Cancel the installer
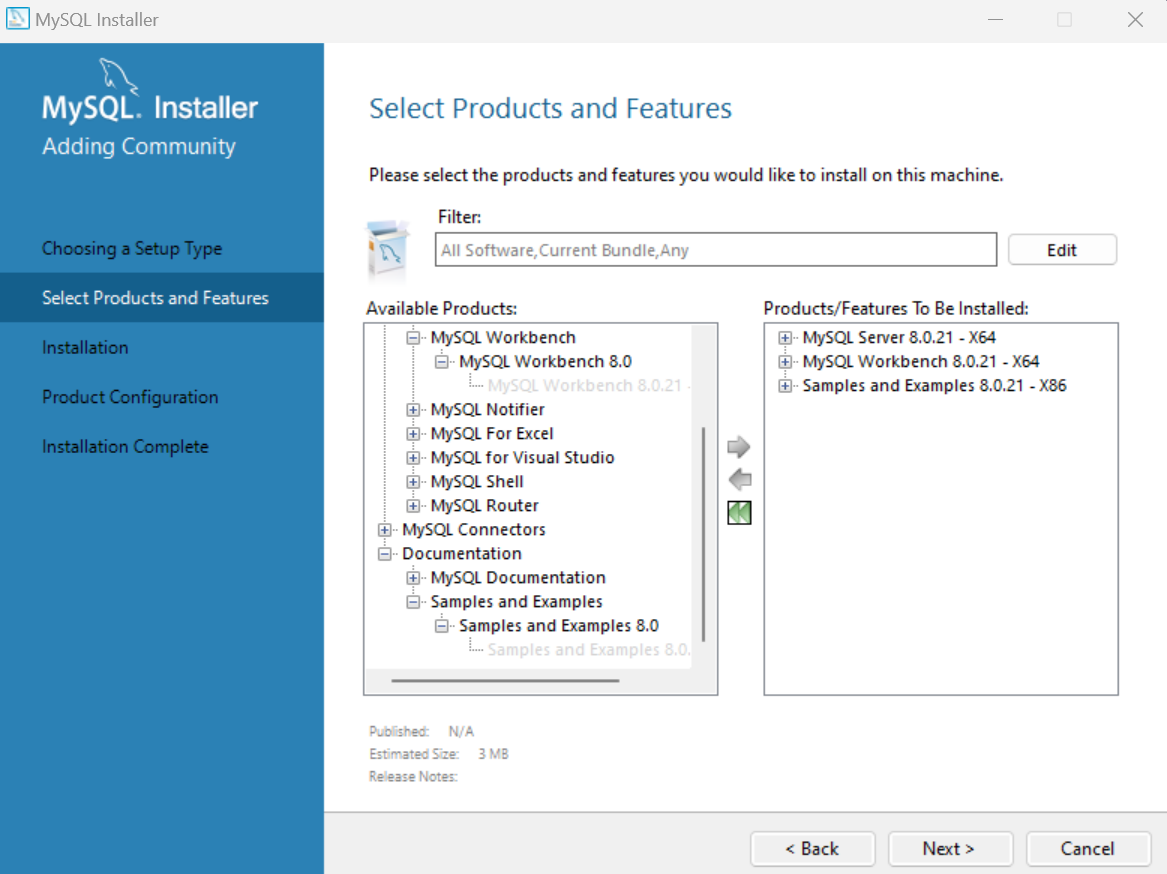 [x=1087, y=849]
